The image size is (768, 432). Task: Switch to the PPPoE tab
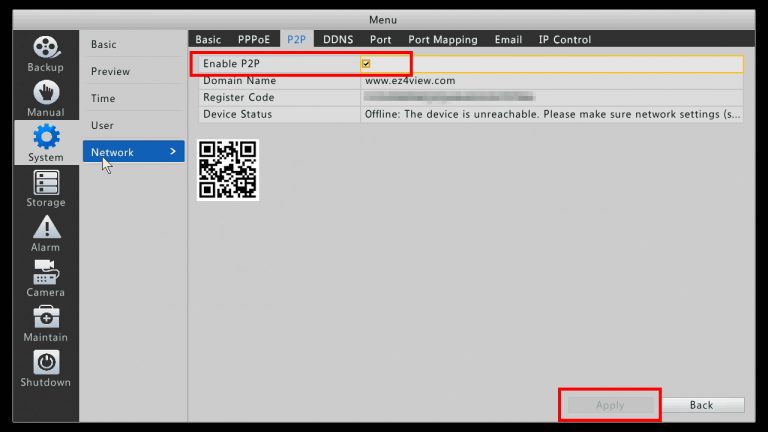[254, 40]
